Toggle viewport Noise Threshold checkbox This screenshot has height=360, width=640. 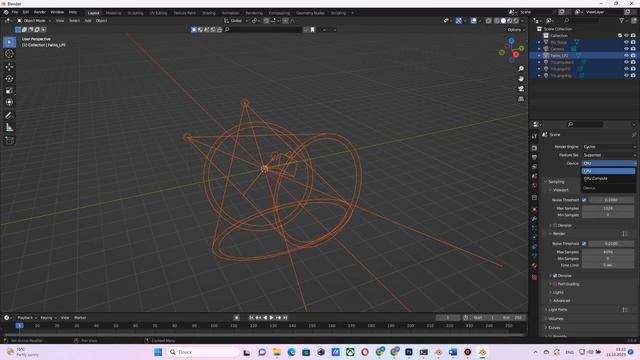584,200
